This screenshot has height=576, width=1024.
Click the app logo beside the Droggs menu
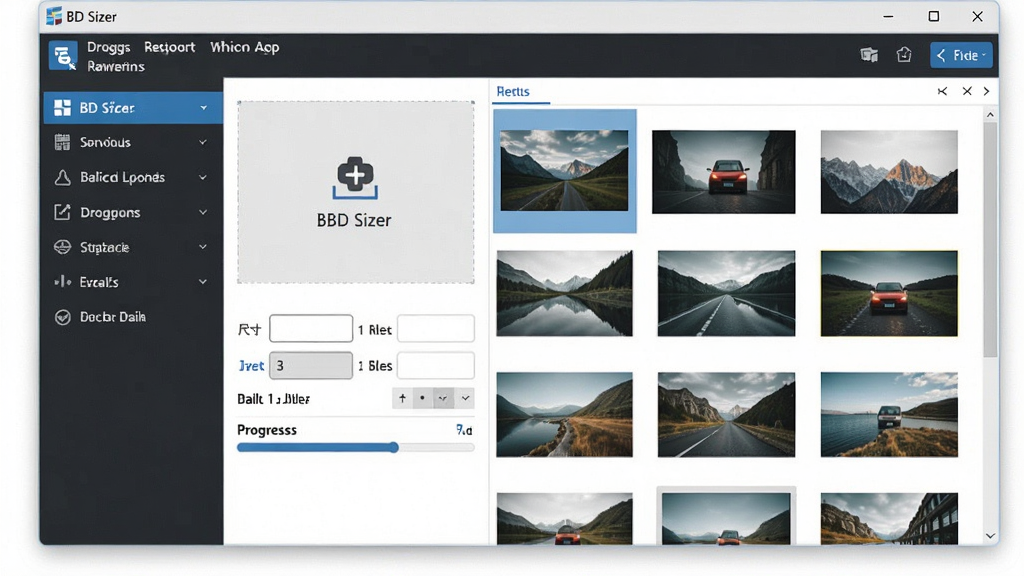63,55
